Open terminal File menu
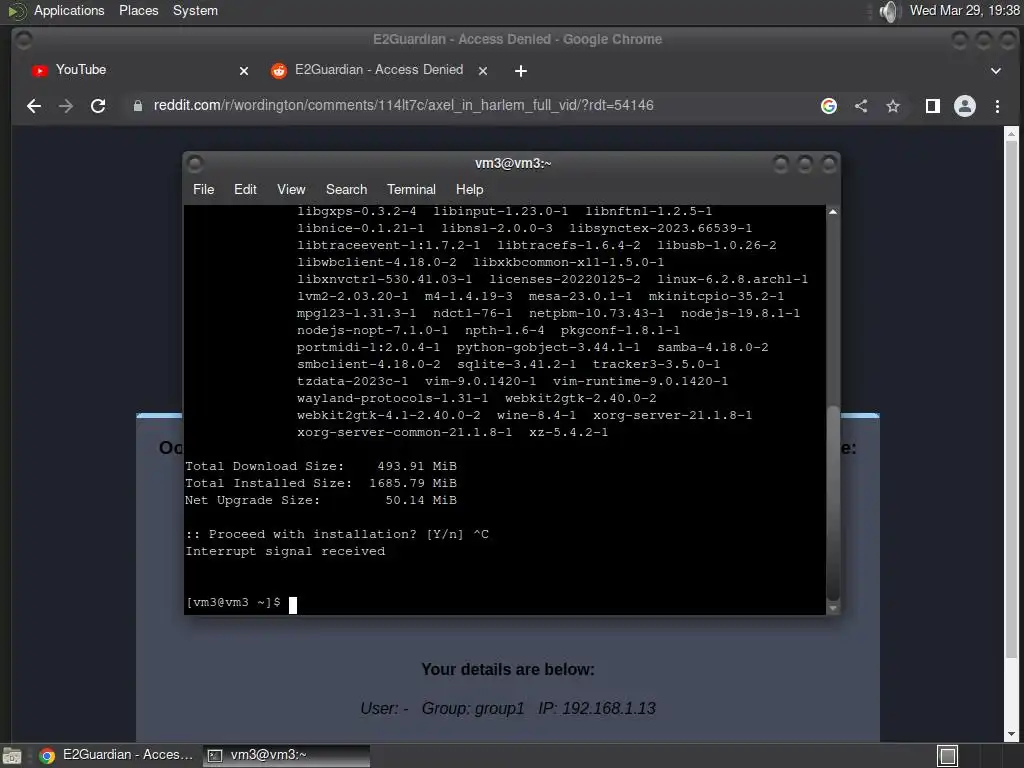Image resolution: width=1024 pixels, height=768 pixels. [x=203, y=189]
